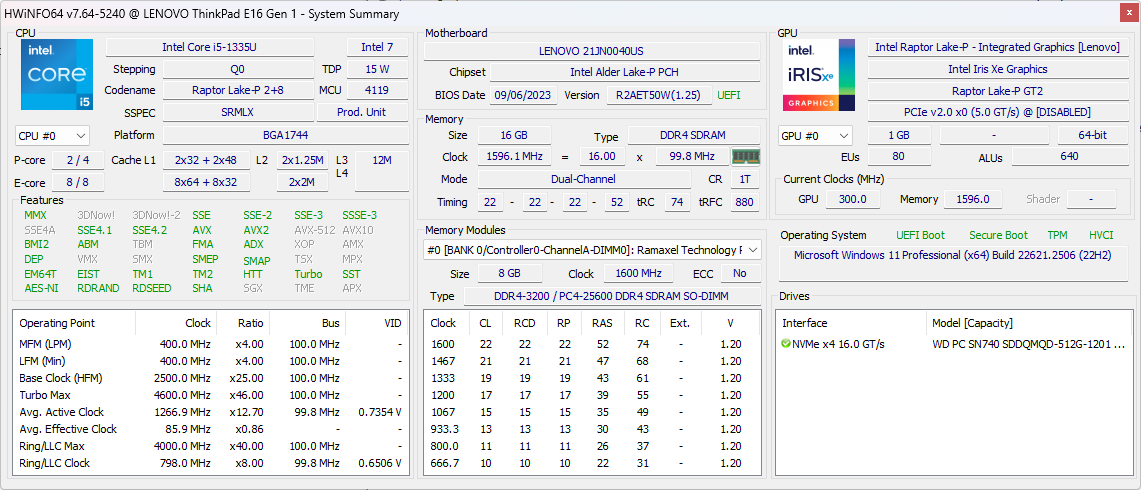Open the GPU #0 selector dropdown
Image resolution: width=1141 pixels, height=490 pixels.
click(x=815, y=135)
